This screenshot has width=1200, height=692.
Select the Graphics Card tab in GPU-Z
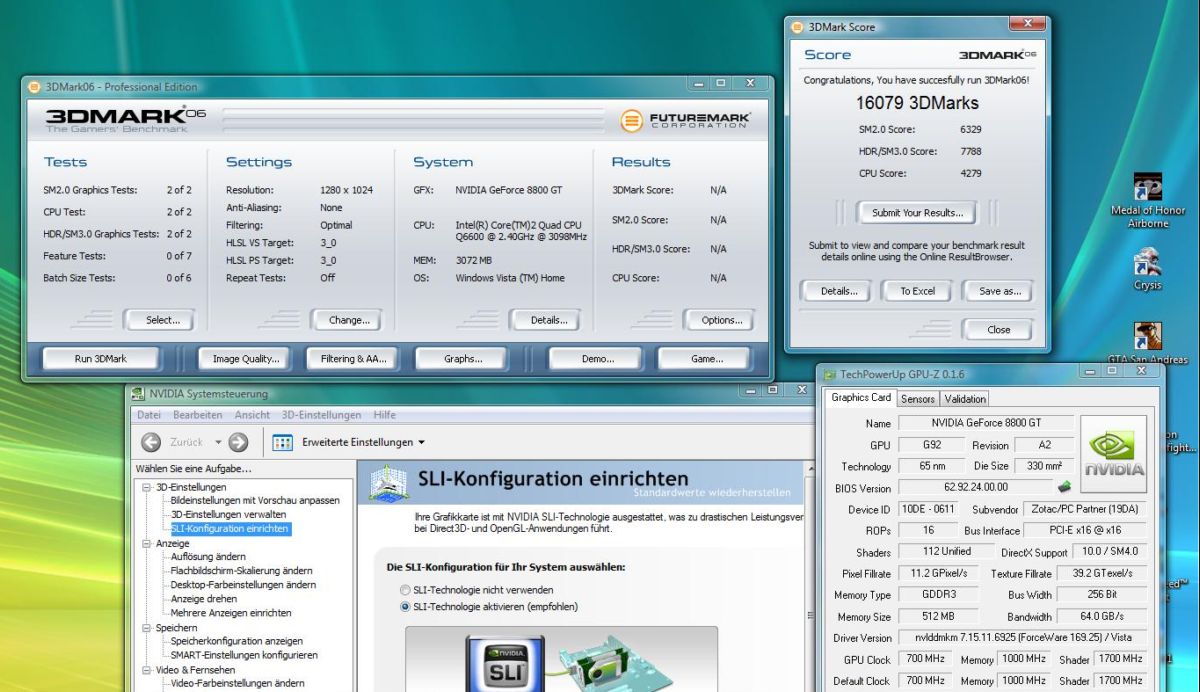861,397
